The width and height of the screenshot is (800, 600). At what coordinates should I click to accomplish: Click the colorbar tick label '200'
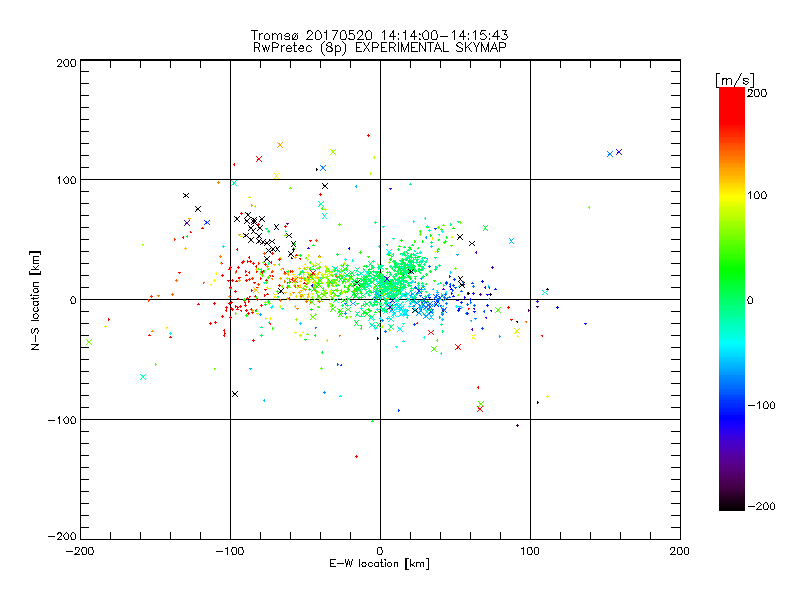757,93
